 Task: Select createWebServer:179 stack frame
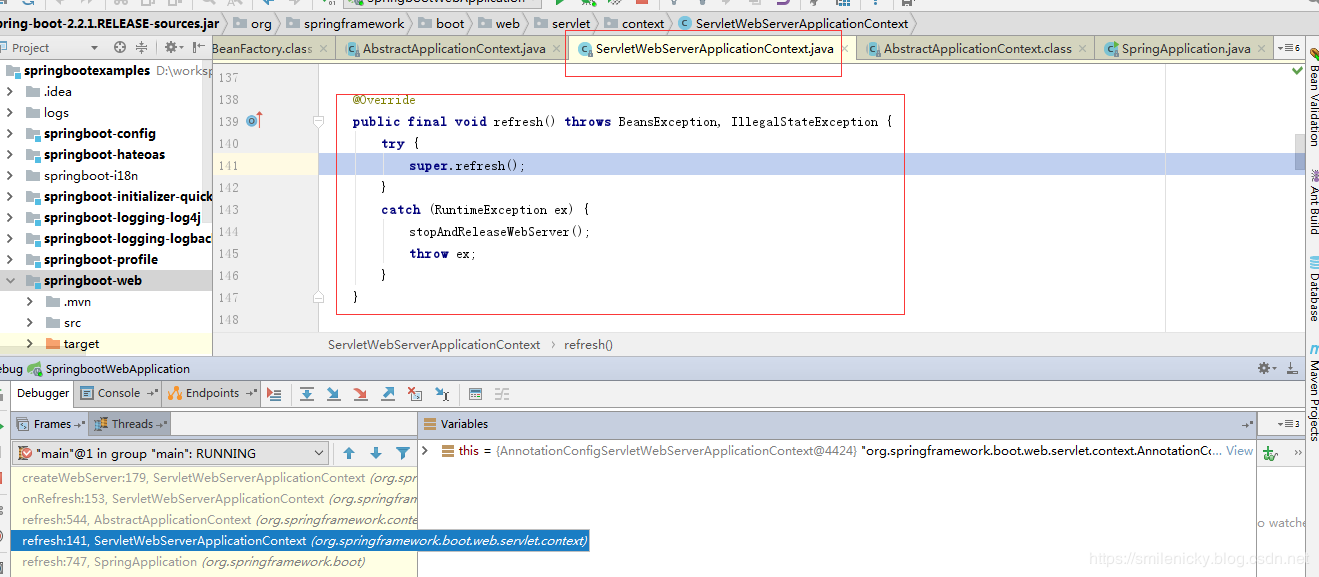tap(214, 478)
